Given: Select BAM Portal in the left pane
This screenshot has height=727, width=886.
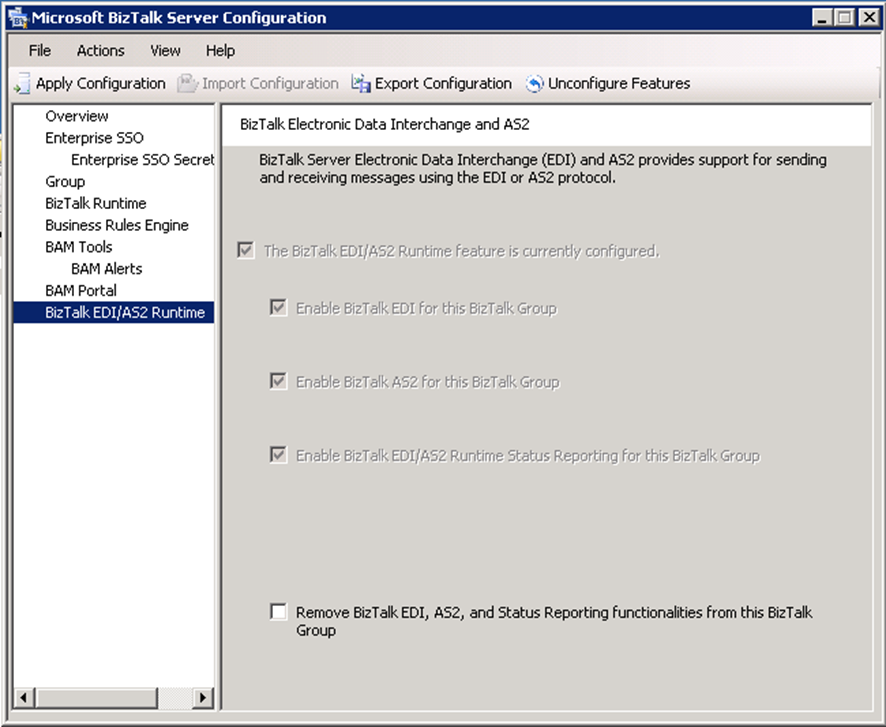Looking at the screenshot, I should [80, 291].
